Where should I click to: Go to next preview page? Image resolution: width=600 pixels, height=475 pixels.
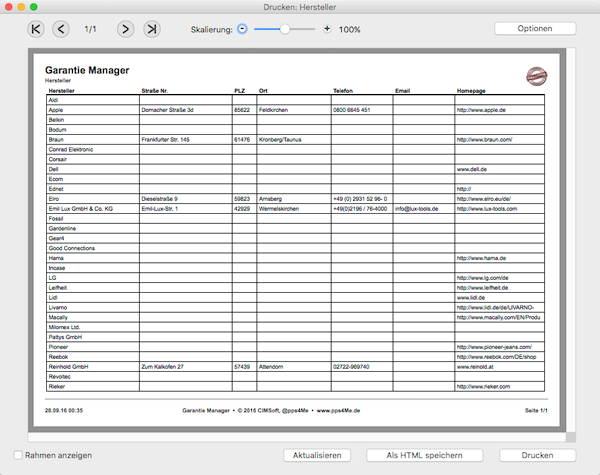click(126, 29)
